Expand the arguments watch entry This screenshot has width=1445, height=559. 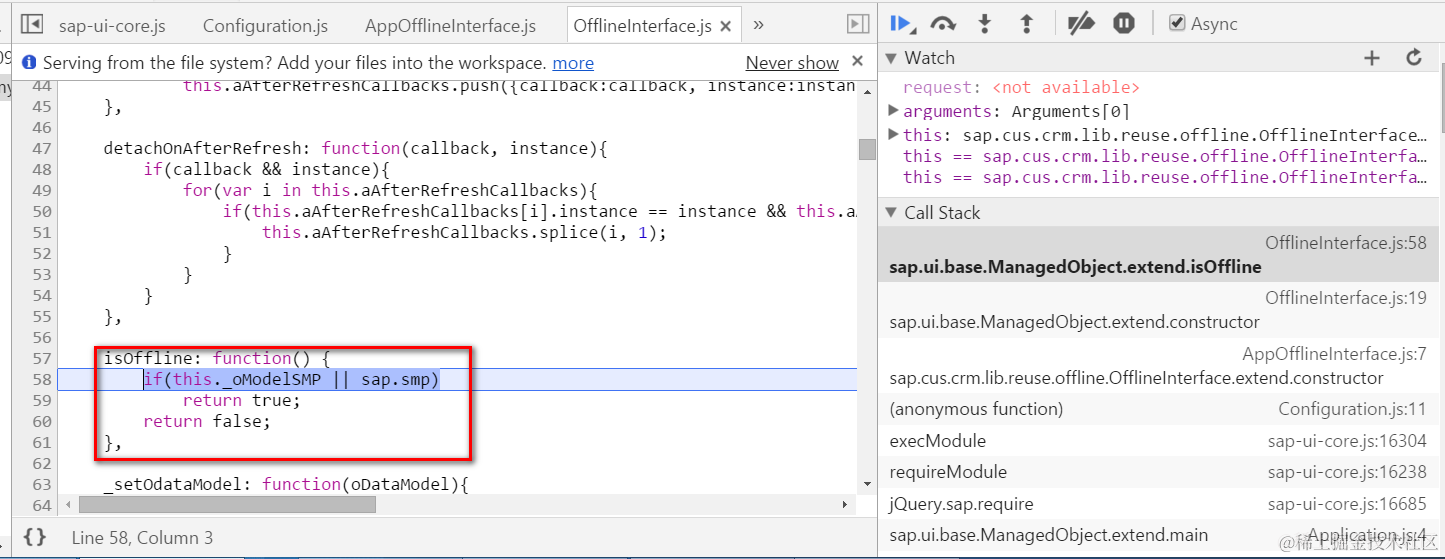[894, 110]
